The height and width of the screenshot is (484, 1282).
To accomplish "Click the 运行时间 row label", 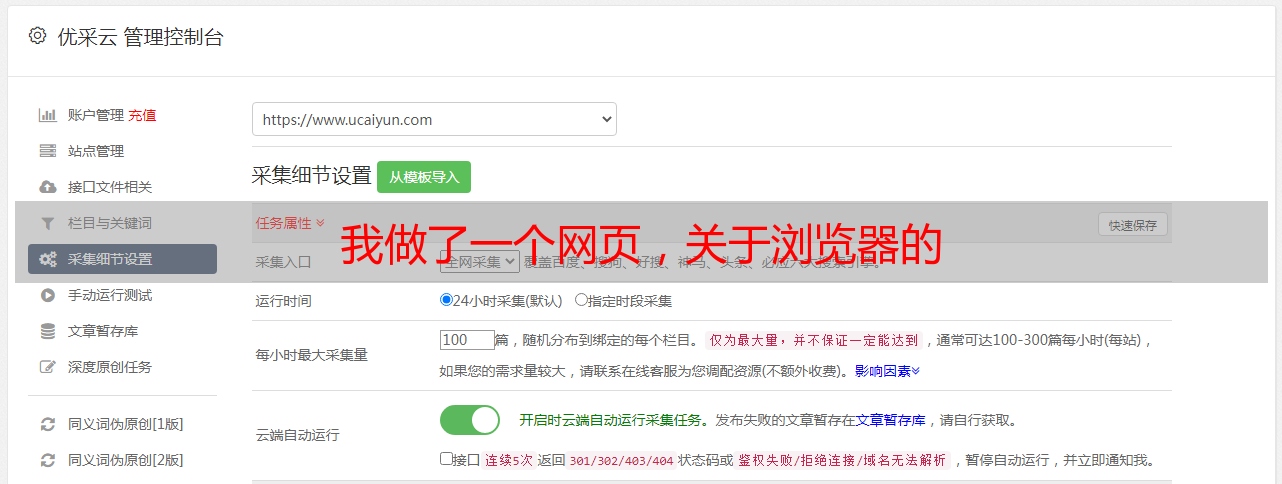I will 284,300.
